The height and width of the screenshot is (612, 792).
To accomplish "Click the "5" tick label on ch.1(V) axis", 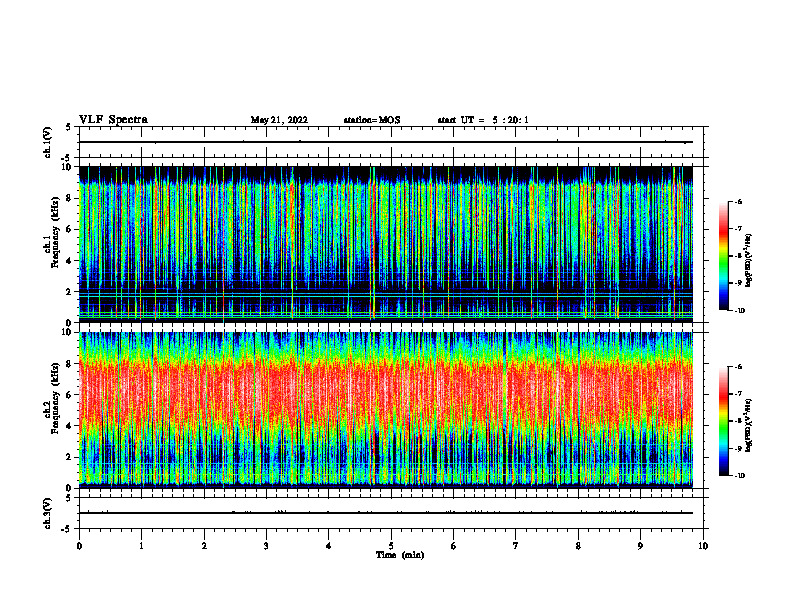I will 70,127.
